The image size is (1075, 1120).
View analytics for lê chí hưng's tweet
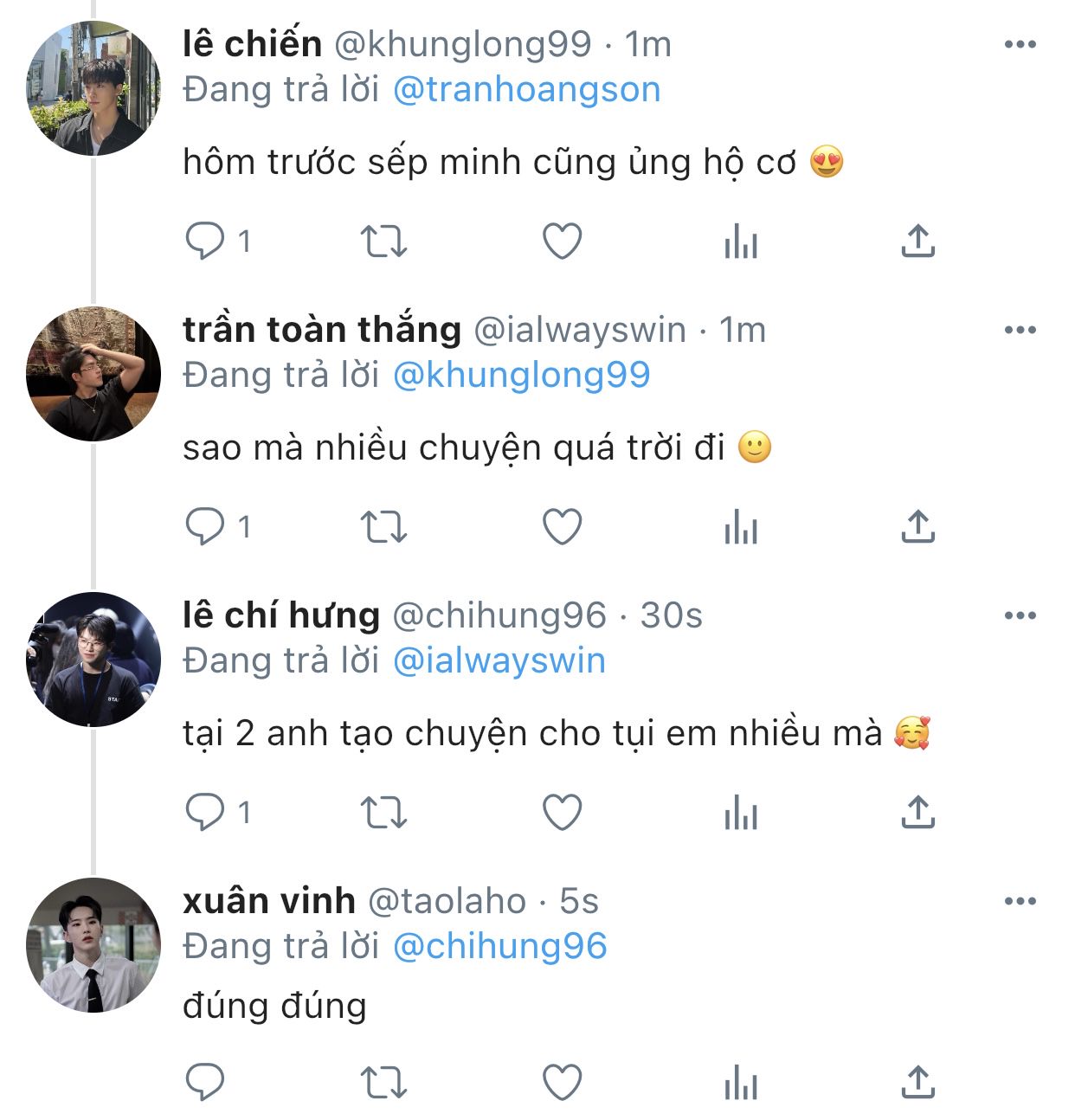point(741,814)
